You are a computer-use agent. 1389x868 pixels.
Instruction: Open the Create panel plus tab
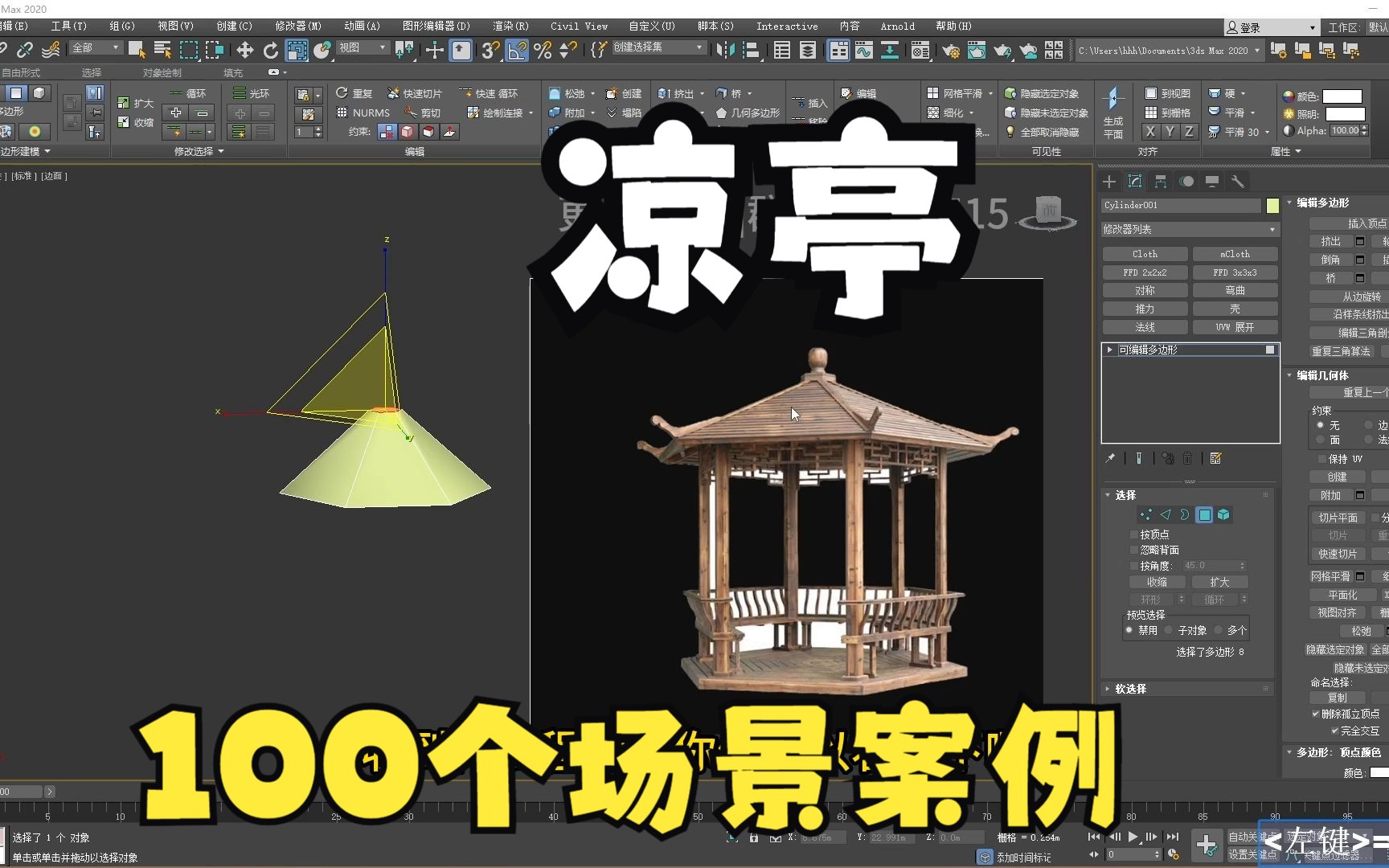pyautogui.click(x=1109, y=182)
